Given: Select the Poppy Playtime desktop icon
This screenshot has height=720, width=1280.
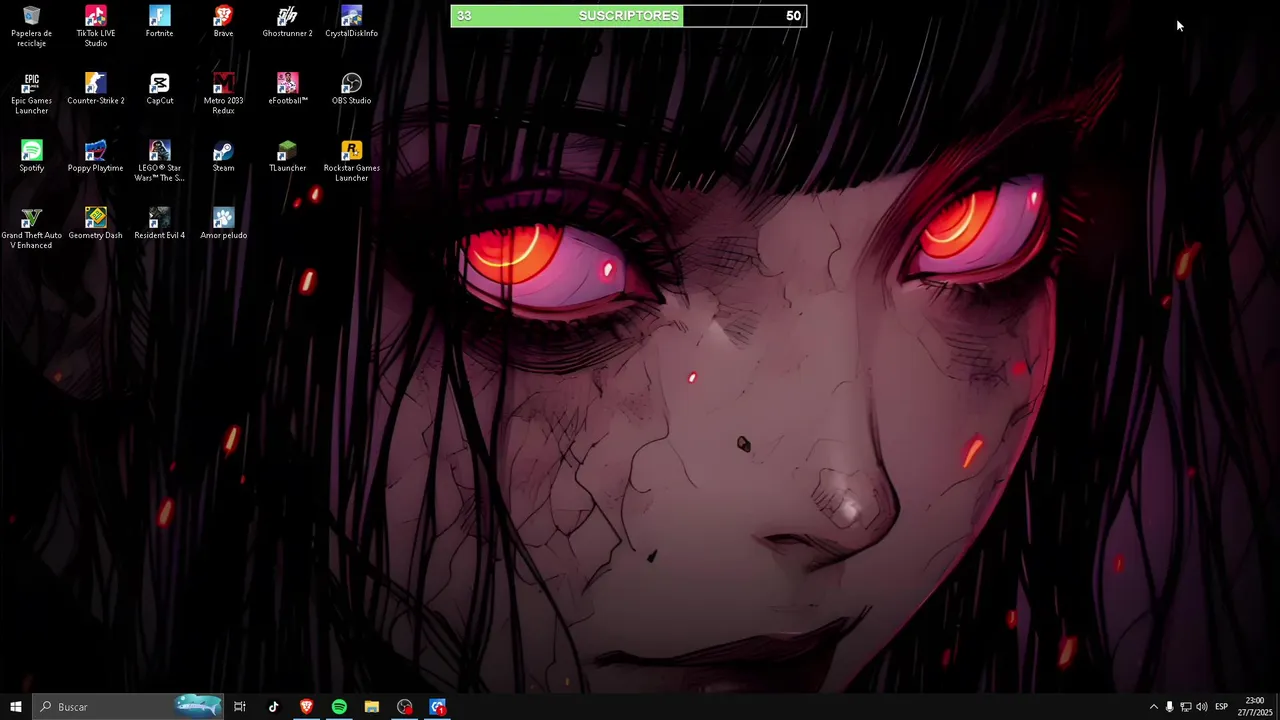Looking at the screenshot, I should (x=95, y=155).
